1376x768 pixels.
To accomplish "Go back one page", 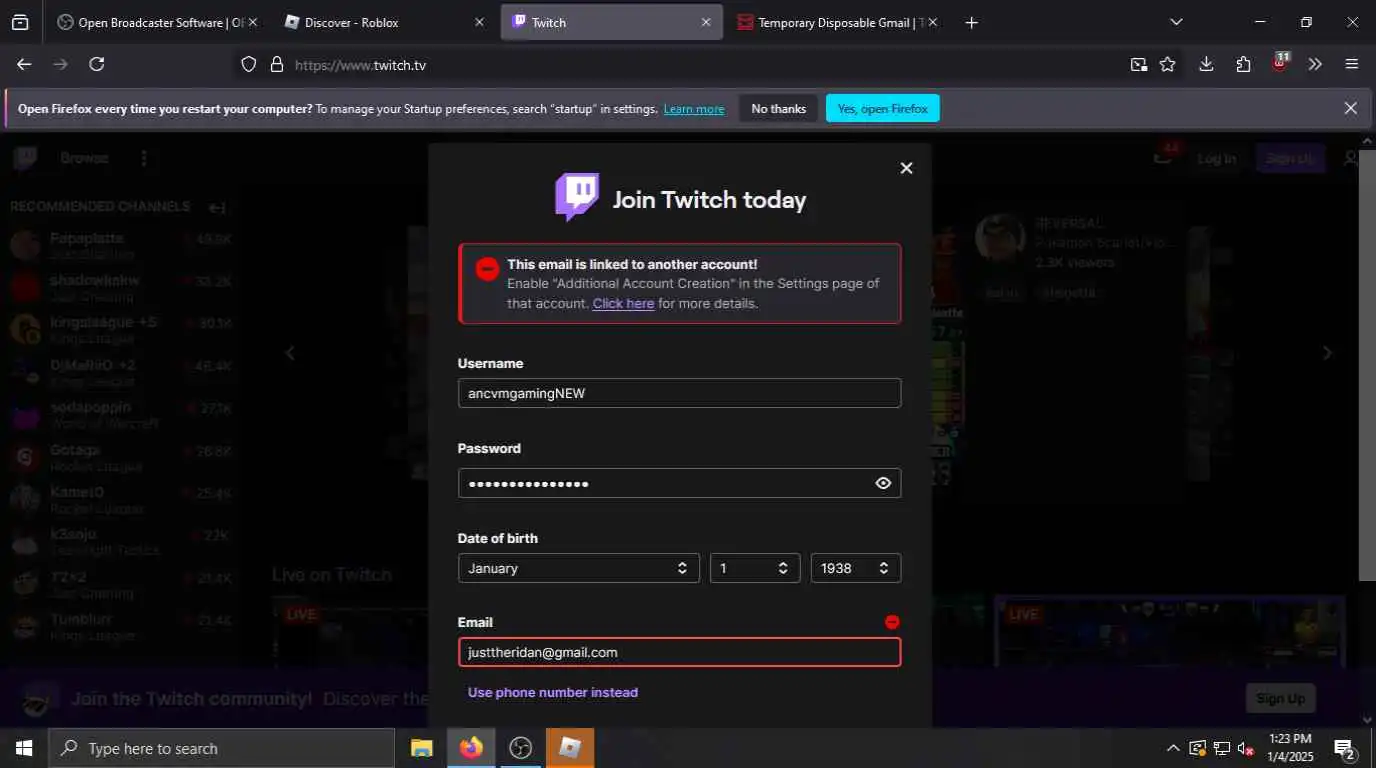I will pos(24,64).
